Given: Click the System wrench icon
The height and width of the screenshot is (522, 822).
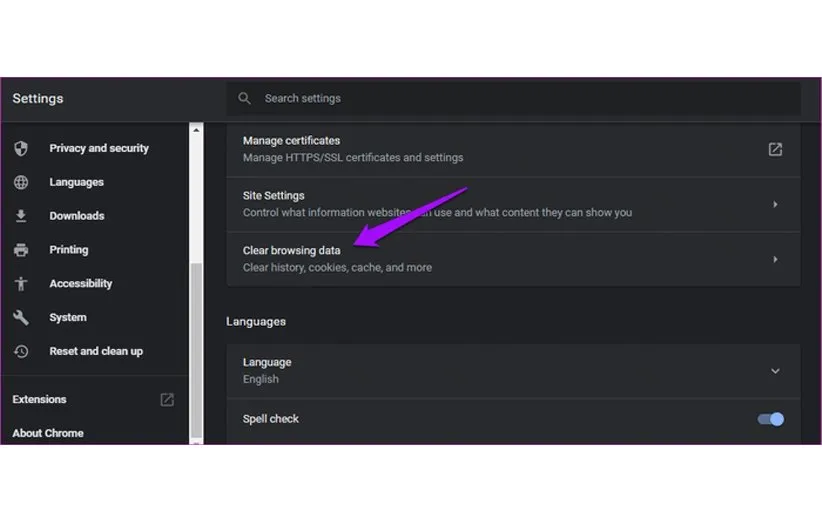Looking at the screenshot, I should (21, 318).
